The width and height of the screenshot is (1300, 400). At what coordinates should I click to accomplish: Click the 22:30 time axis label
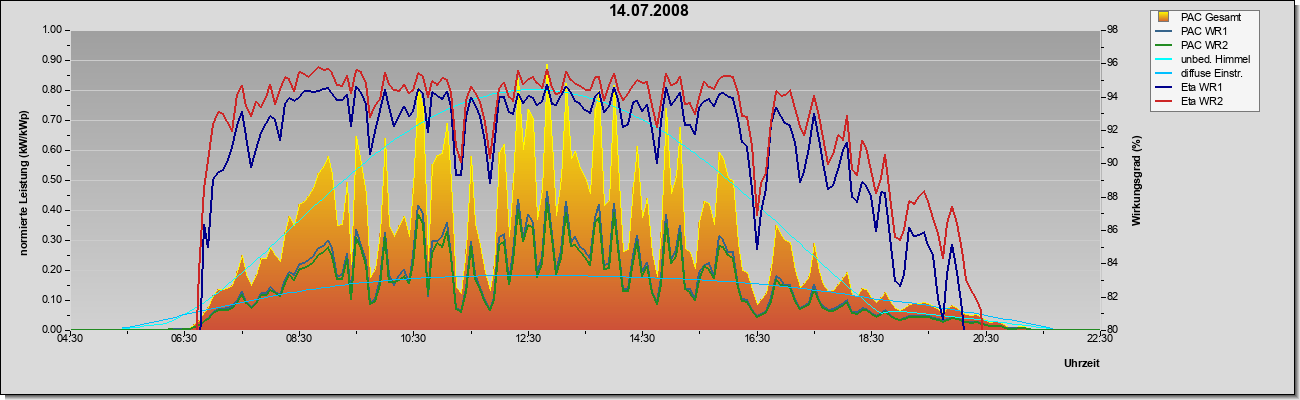pos(1100,340)
